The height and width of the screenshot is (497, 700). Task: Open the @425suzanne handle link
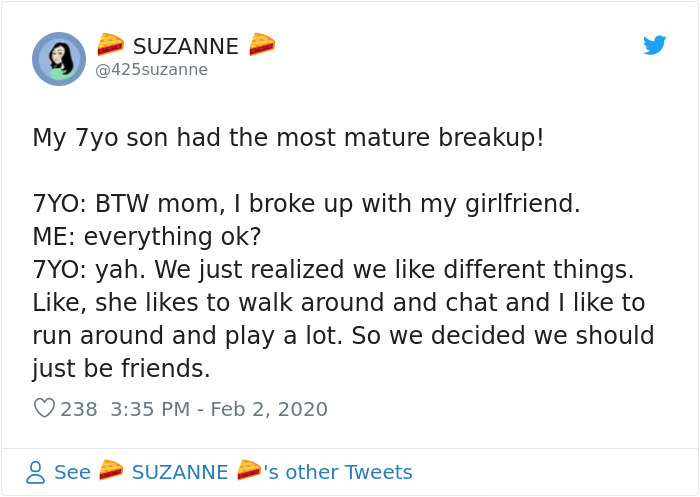pos(151,70)
